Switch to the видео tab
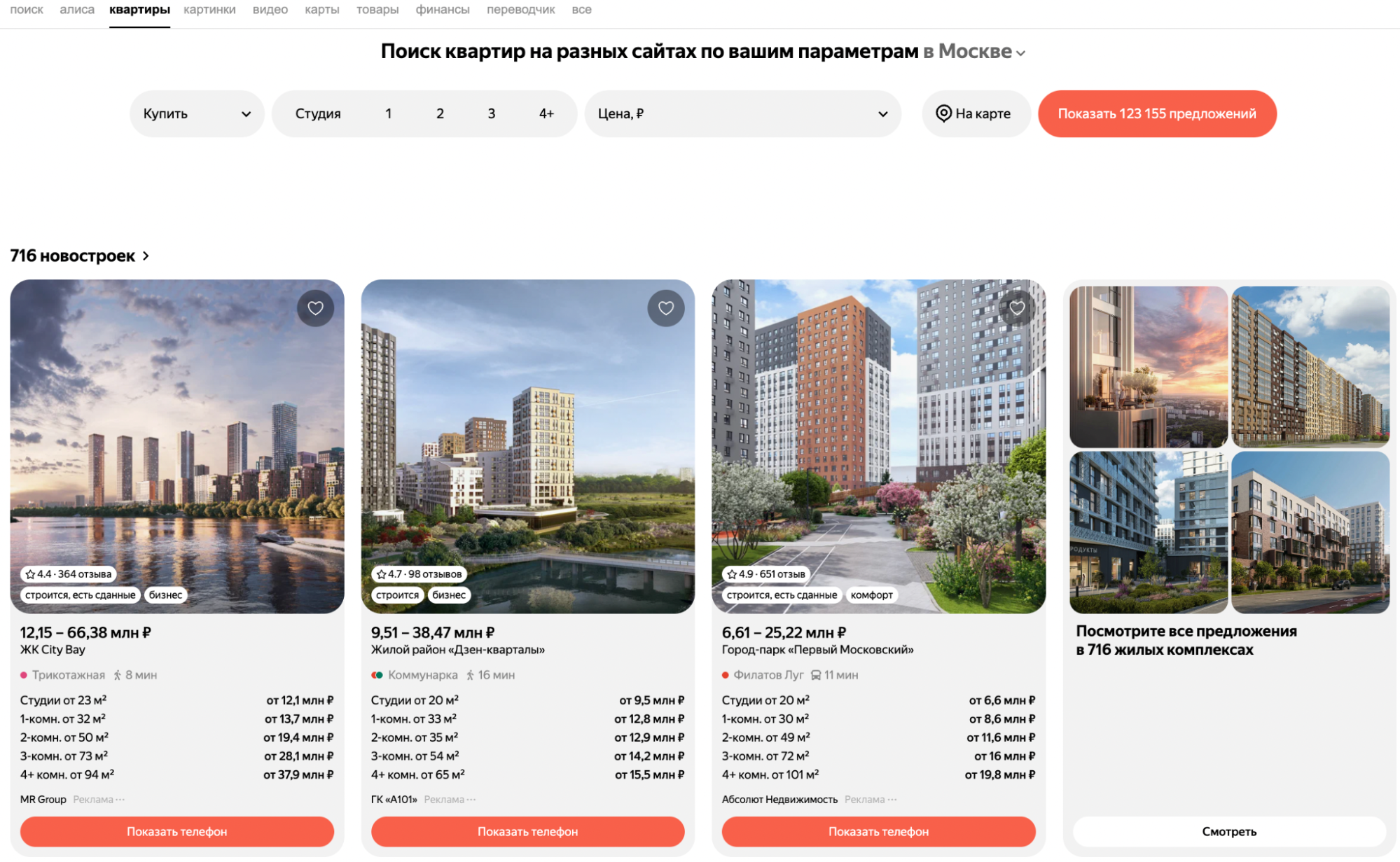 pyautogui.click(x=270, y=10)
